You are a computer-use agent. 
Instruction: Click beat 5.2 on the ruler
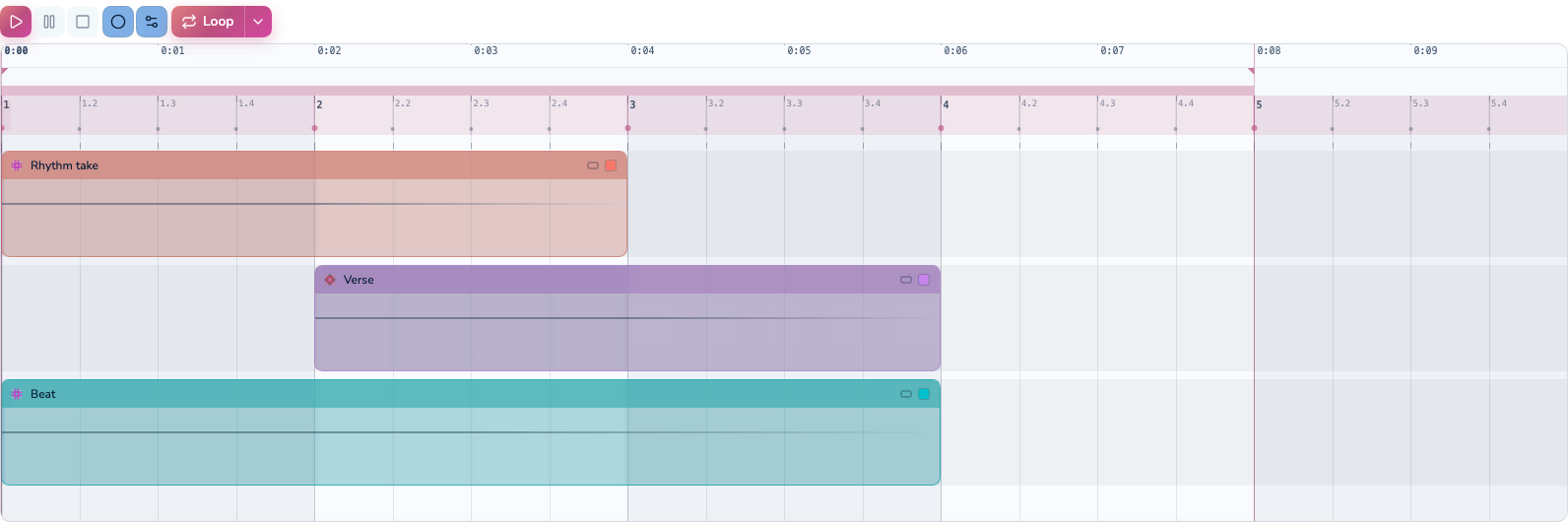(x=1342, y=103)
